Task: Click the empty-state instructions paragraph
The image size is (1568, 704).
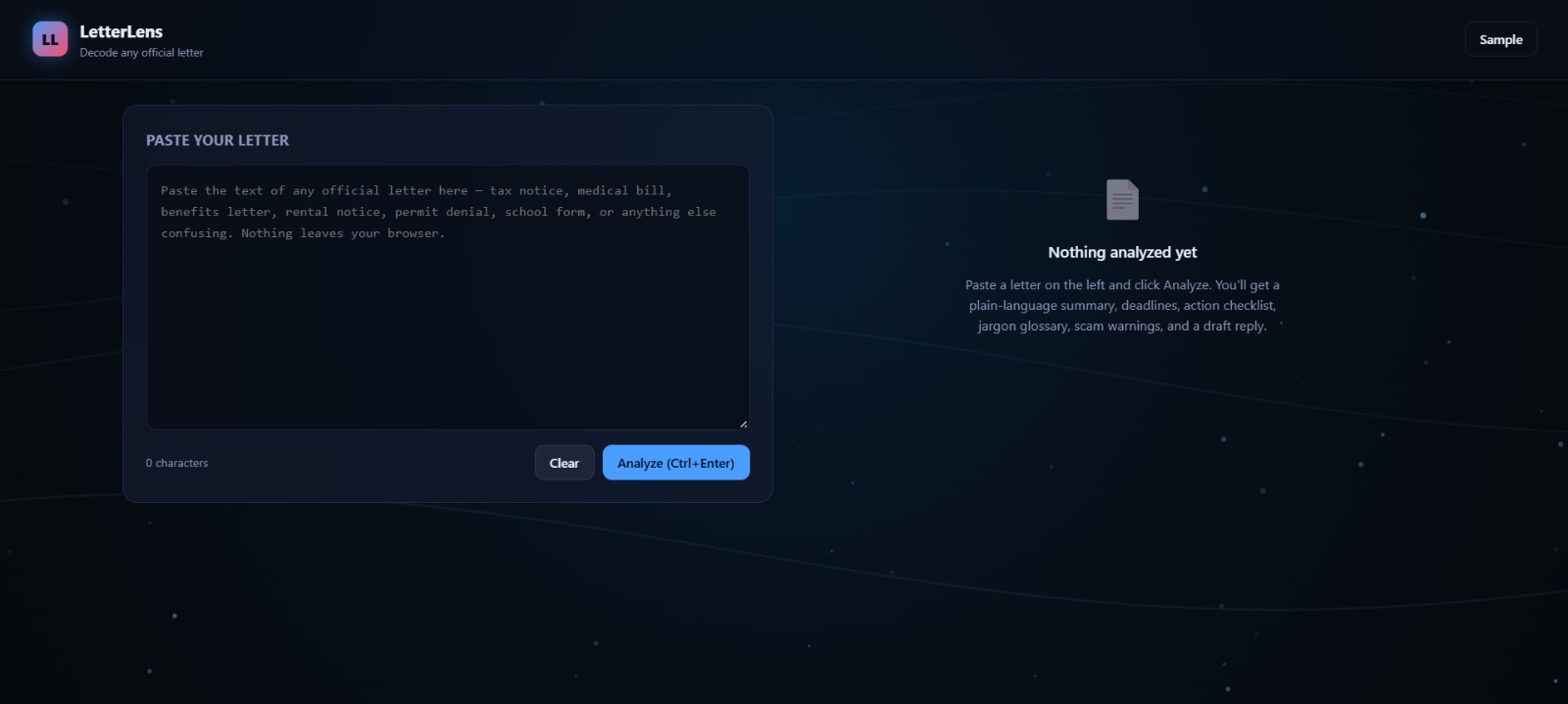Action: point(1122,305)
